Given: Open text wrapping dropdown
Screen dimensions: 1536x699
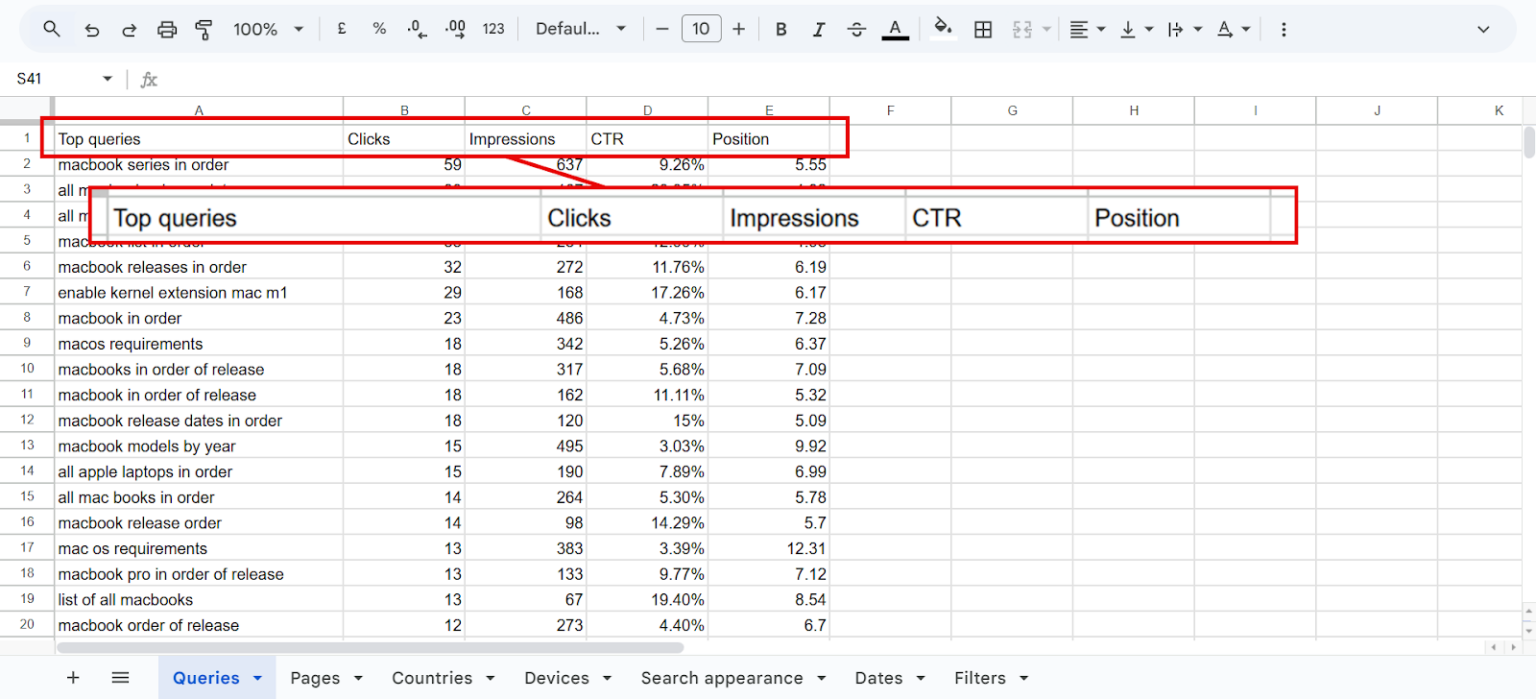Looking at the screenshot, I should pyautogui.click(x=1185, y=29).
